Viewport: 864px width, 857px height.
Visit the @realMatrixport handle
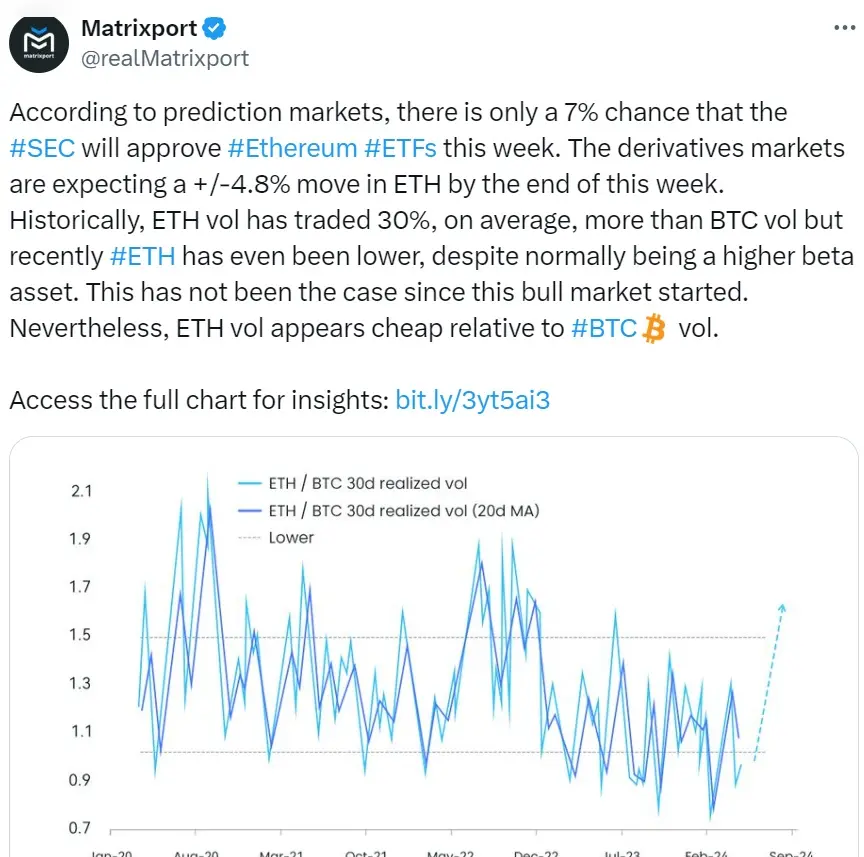click(165, 58)
